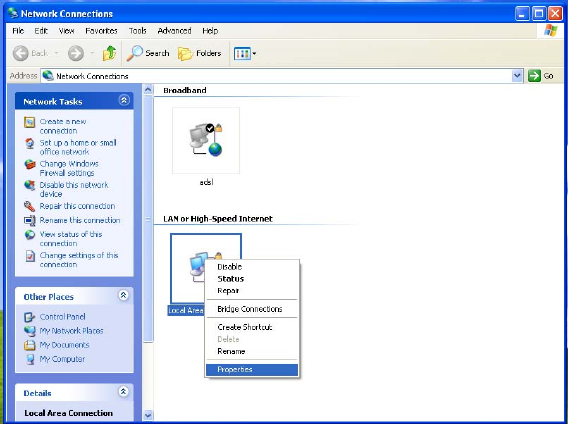Select Properties in the context menu
Image resolution: width=568 pixels, height=424 pixels.
tap(252, 370)
